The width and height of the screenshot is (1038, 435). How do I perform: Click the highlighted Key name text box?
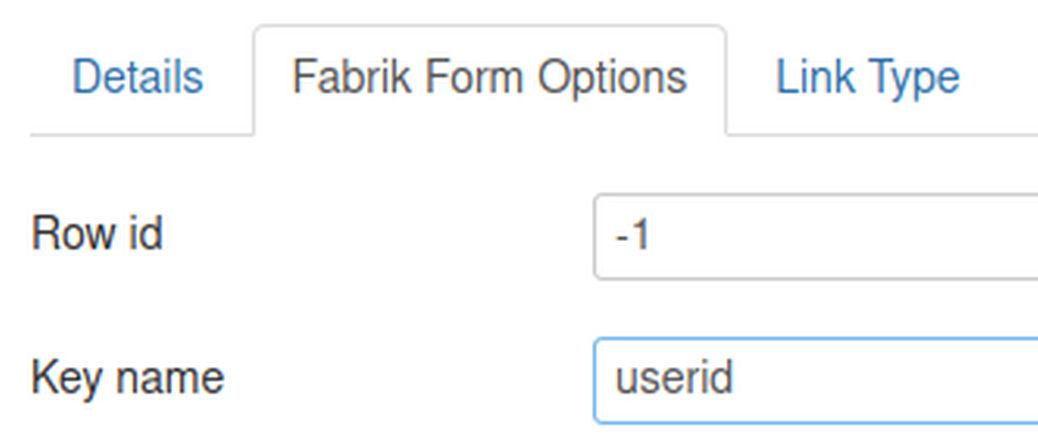(816, 380)
